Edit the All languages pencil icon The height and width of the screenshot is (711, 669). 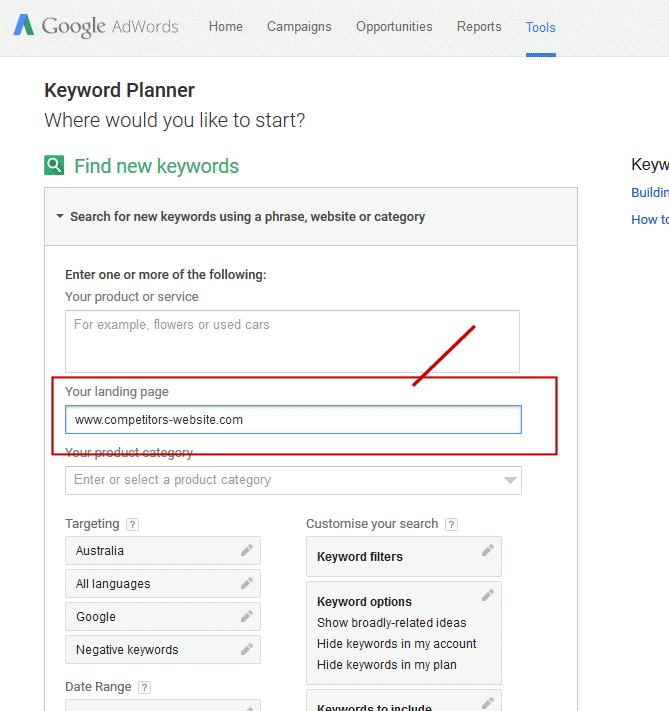coord(247,583)
